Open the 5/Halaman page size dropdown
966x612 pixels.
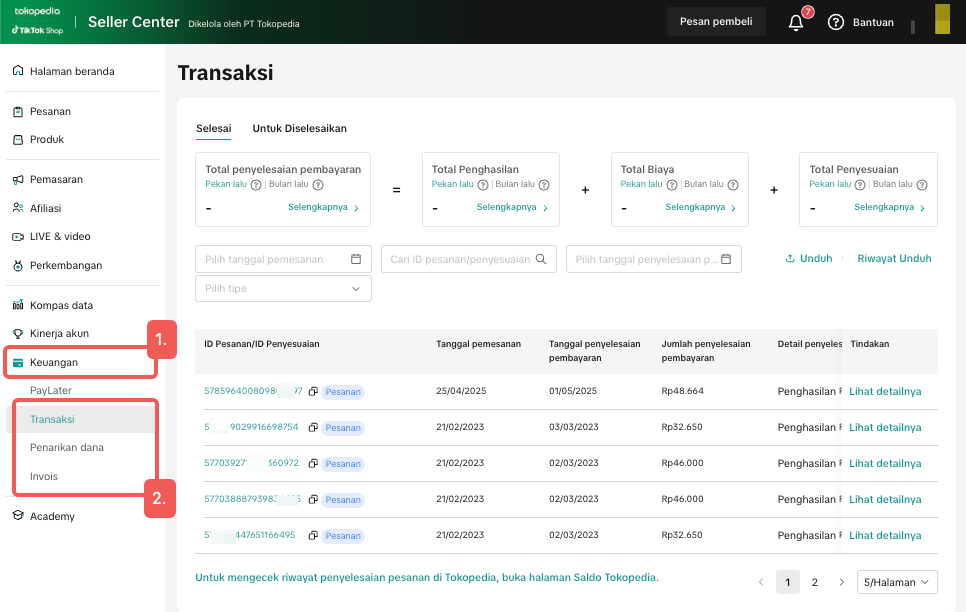pyautogui.click(x=897, y=582)
